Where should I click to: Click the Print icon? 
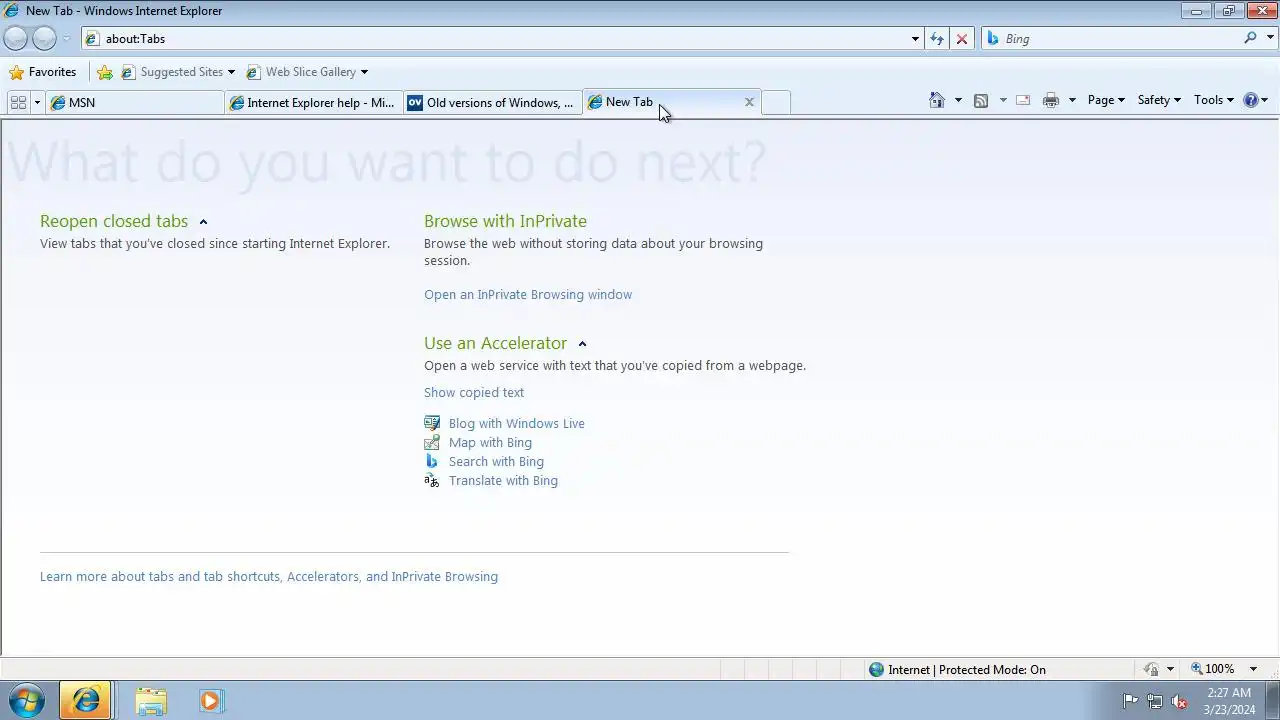(x=1051, y=100)
